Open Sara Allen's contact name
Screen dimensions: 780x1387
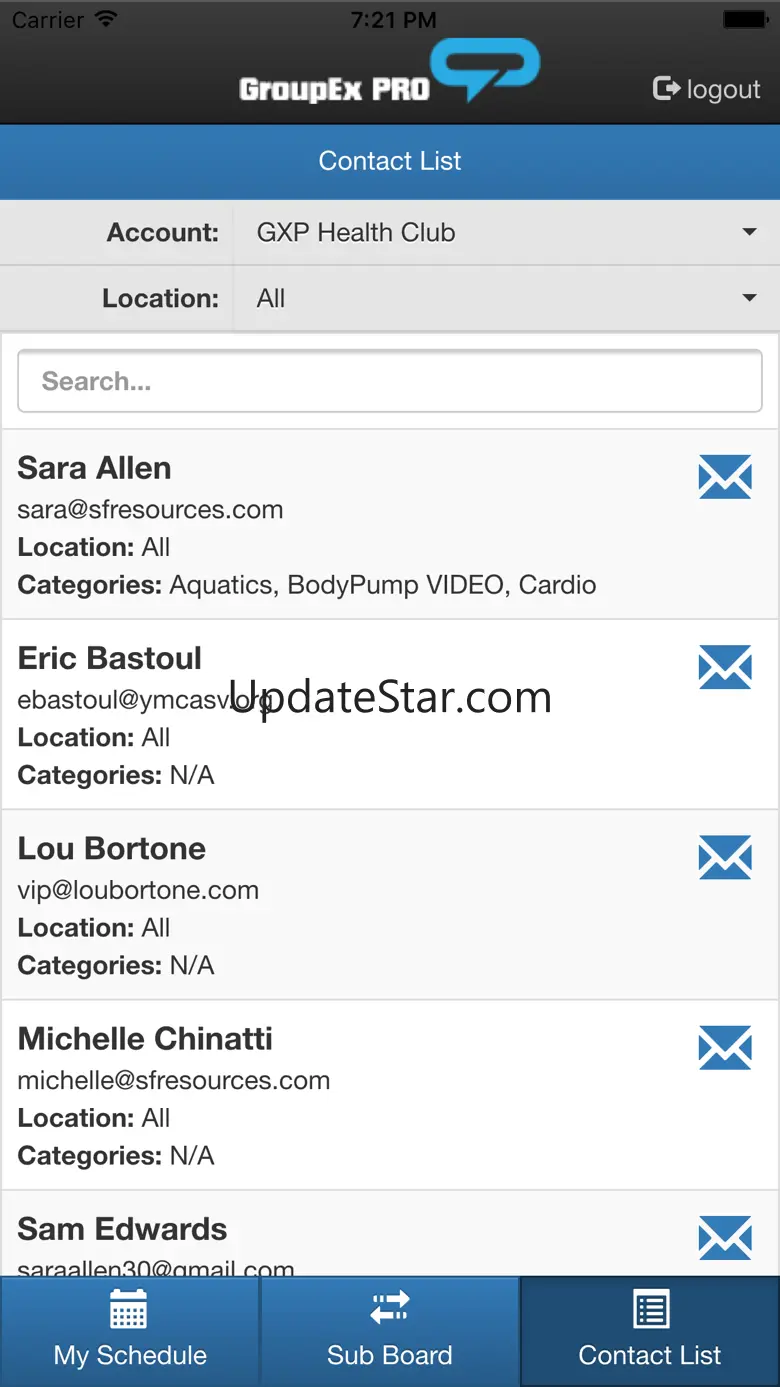tap(95, 468)
